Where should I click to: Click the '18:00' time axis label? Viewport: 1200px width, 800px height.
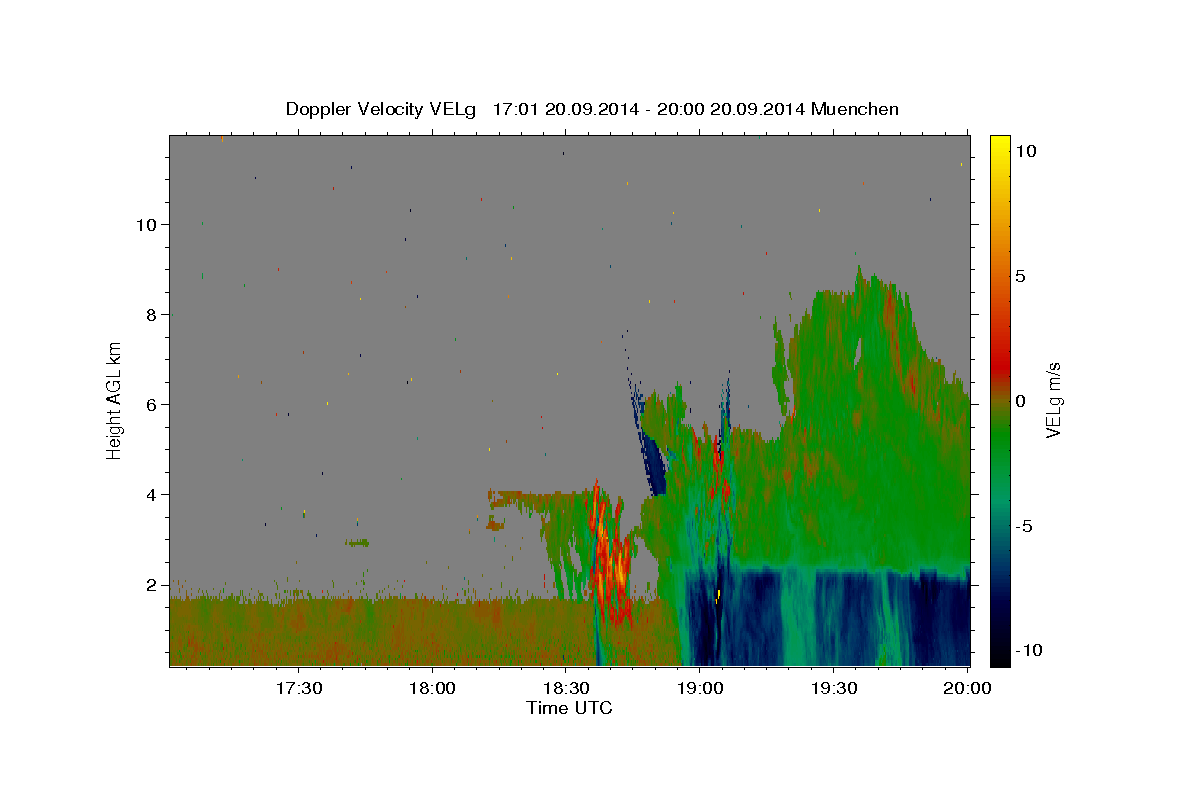(x=432, y=689)
